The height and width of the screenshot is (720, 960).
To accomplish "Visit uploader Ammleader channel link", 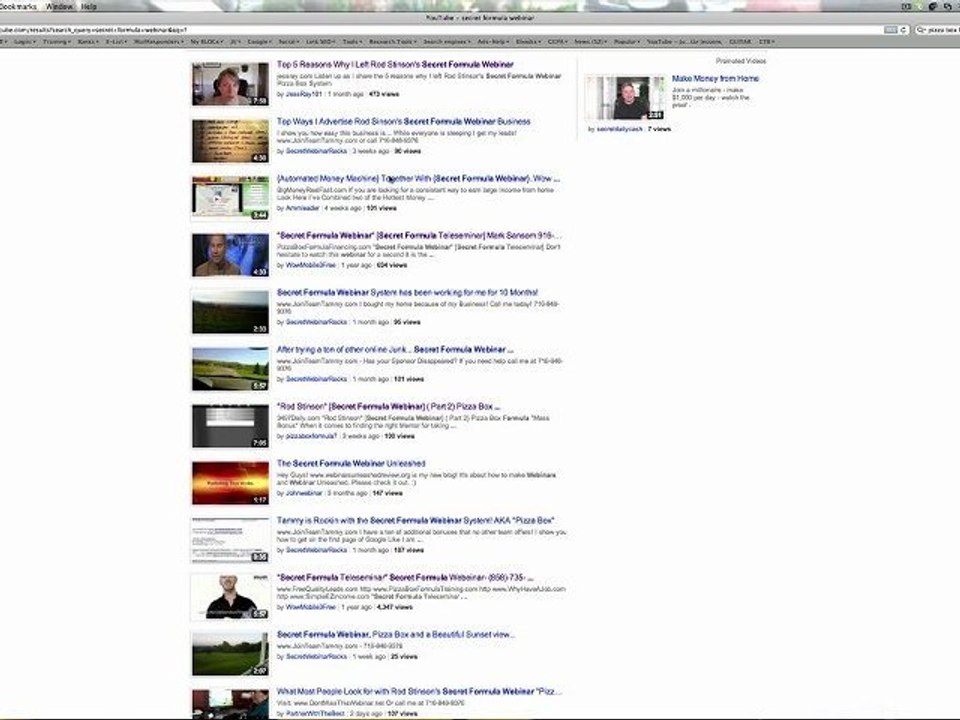I will 302,208.
